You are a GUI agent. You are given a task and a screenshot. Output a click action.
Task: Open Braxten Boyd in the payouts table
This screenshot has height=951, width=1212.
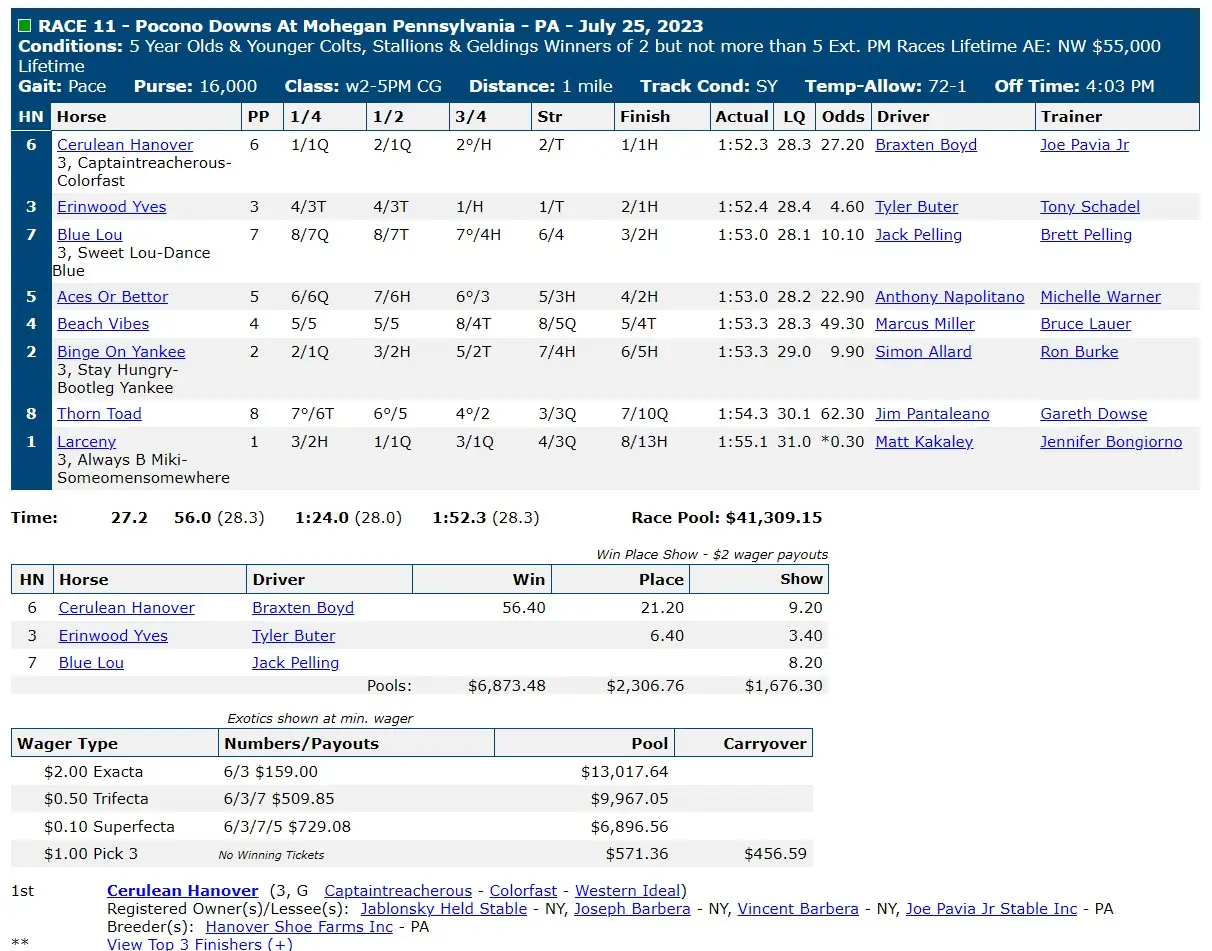click(x=303, y=608)
